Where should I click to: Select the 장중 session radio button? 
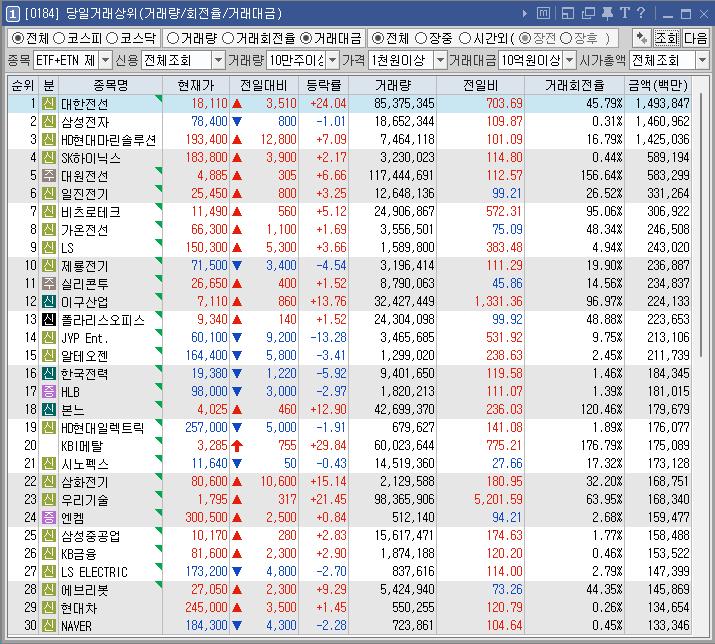421,38
